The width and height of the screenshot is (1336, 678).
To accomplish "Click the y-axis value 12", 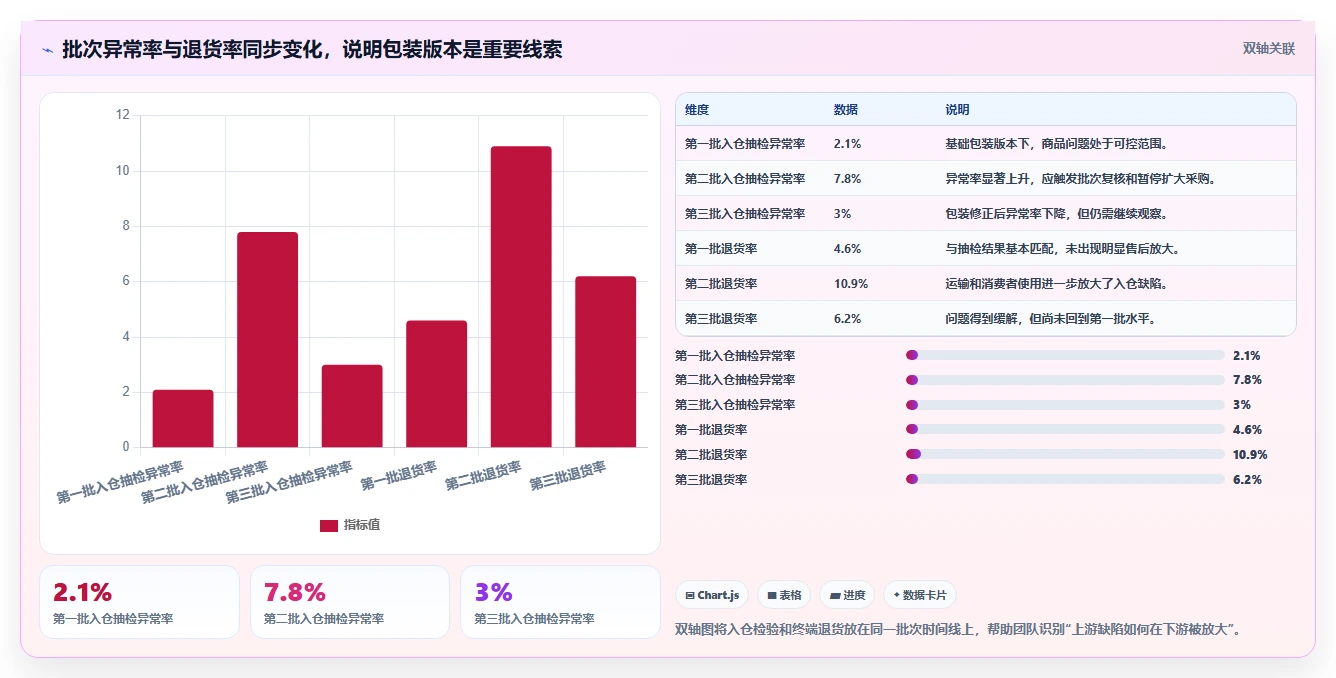I will click(x=123, y=115).
